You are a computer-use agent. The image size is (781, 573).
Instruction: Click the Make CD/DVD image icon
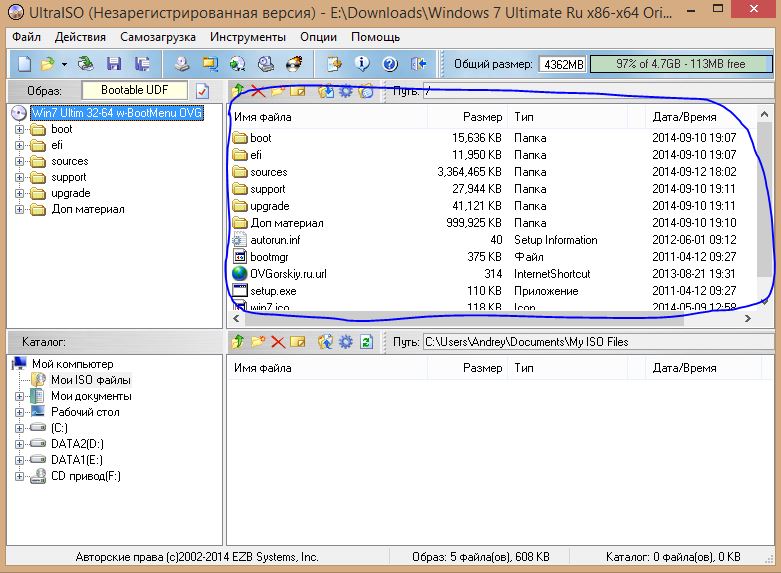coord(182,64)
